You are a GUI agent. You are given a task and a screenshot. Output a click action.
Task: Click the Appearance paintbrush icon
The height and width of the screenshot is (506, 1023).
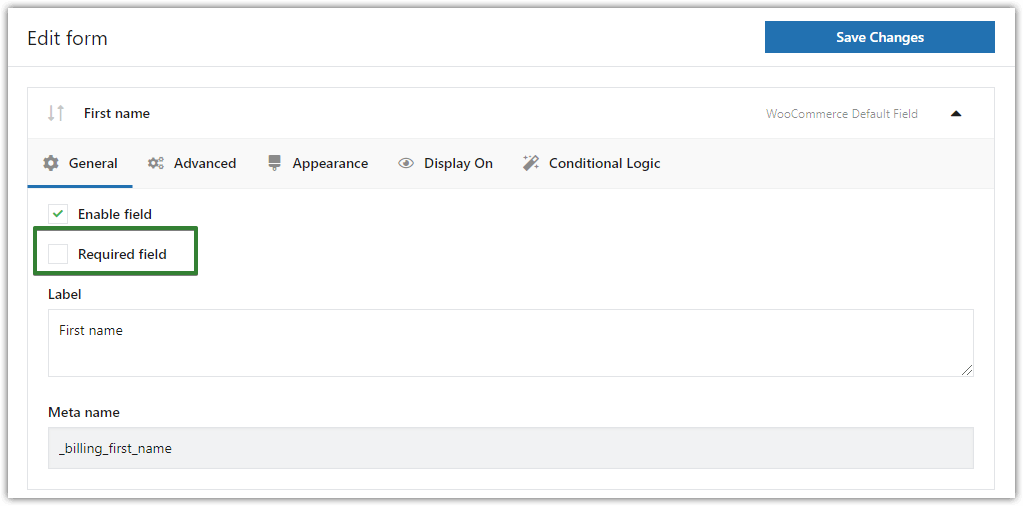275,163
